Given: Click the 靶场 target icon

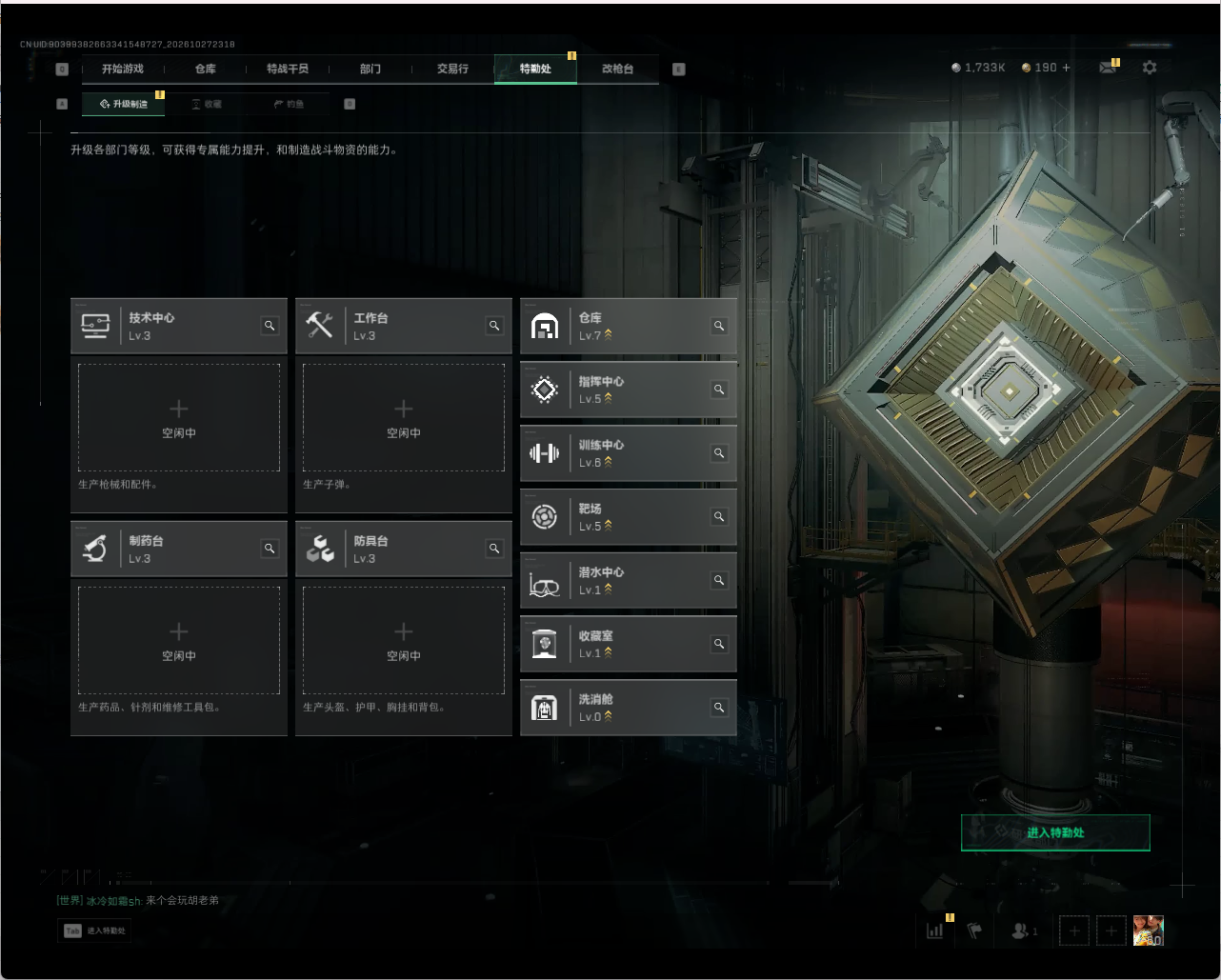Looking at the screenshot, I should [544, 517].
